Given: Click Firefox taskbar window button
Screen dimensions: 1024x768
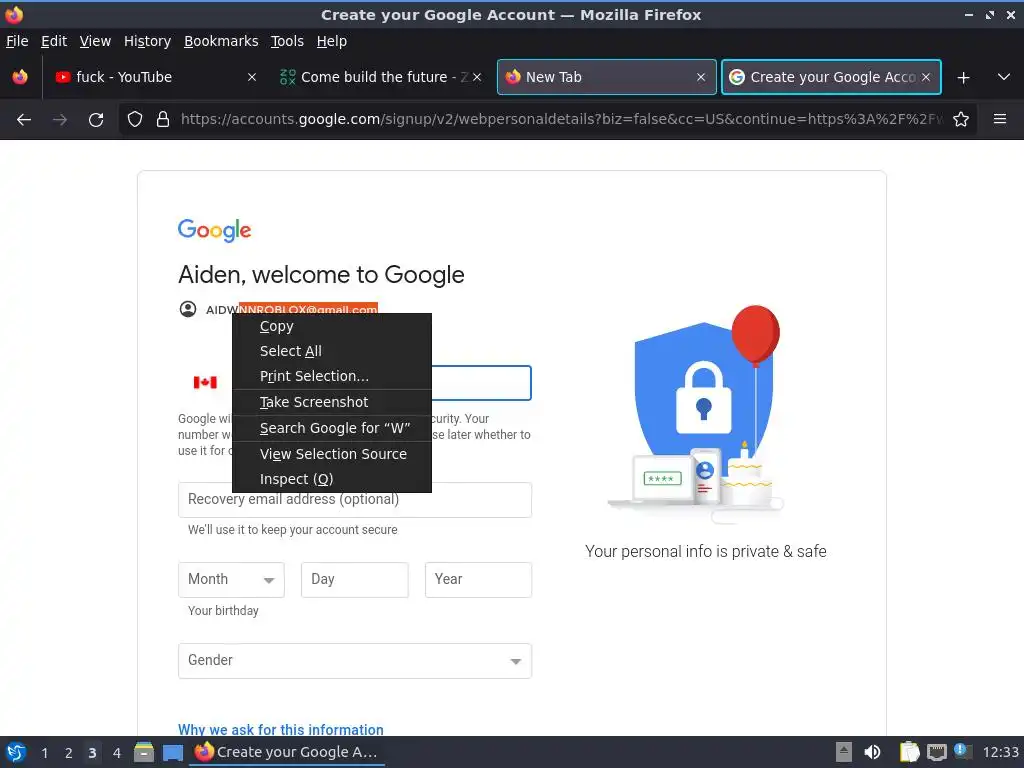Looking at the screenshot, I should [287, 752].
